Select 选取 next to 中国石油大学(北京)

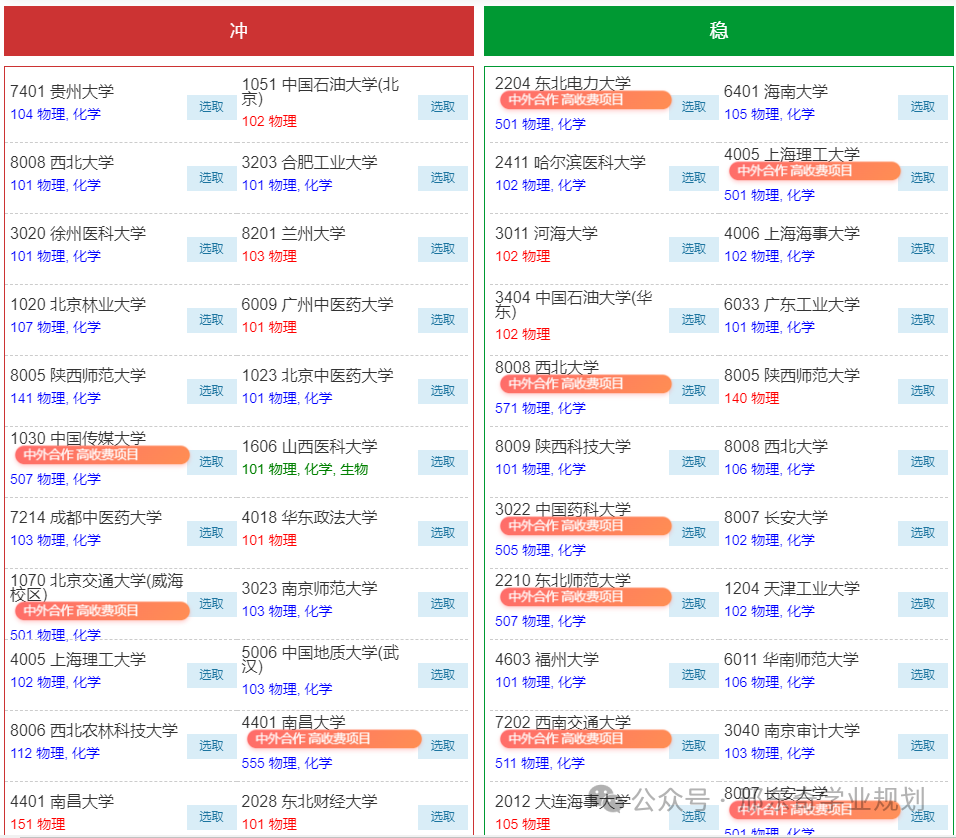442,107
